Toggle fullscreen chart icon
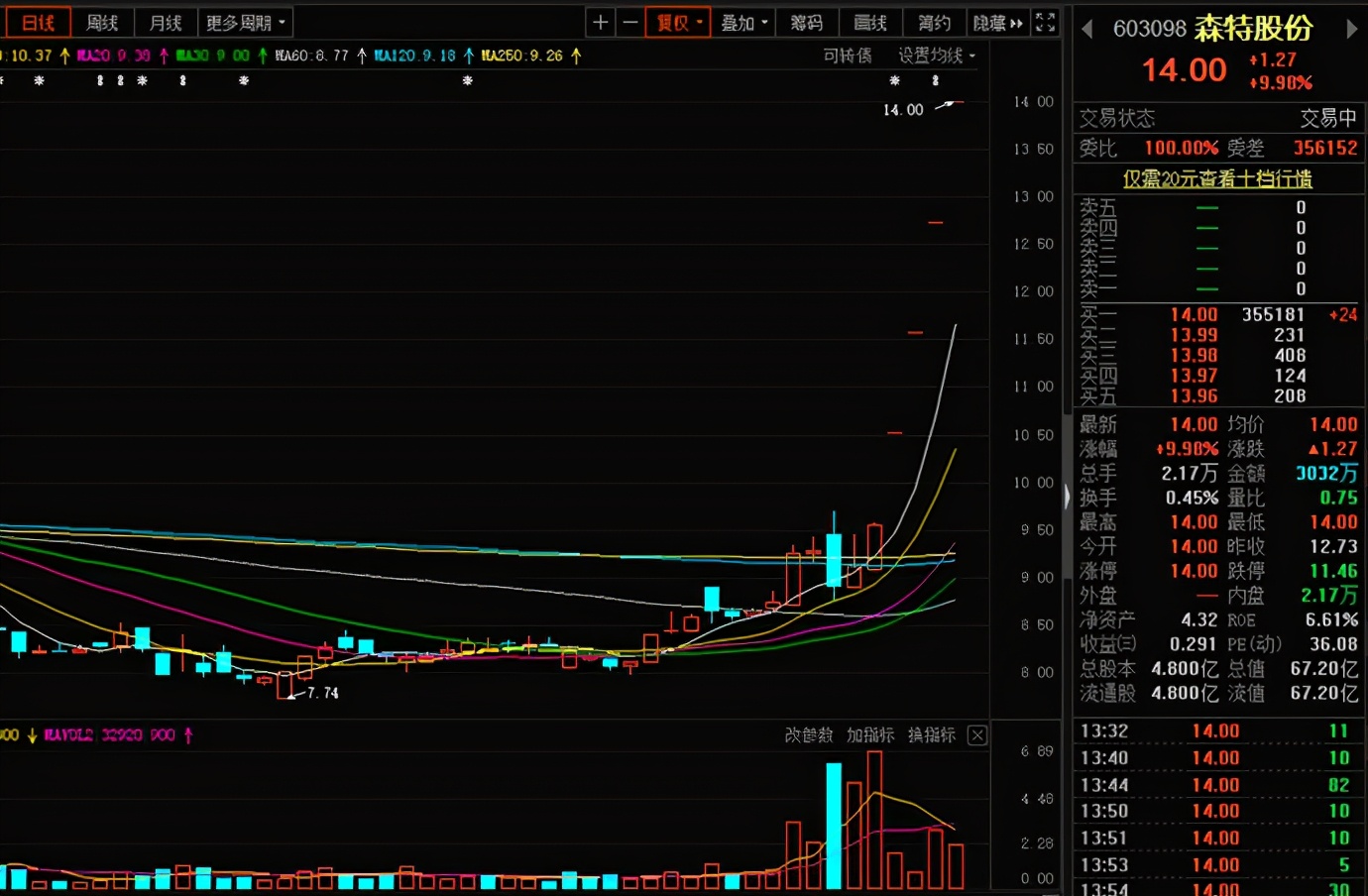The width and height of the screenshot is (1368, 896). 1045,22
